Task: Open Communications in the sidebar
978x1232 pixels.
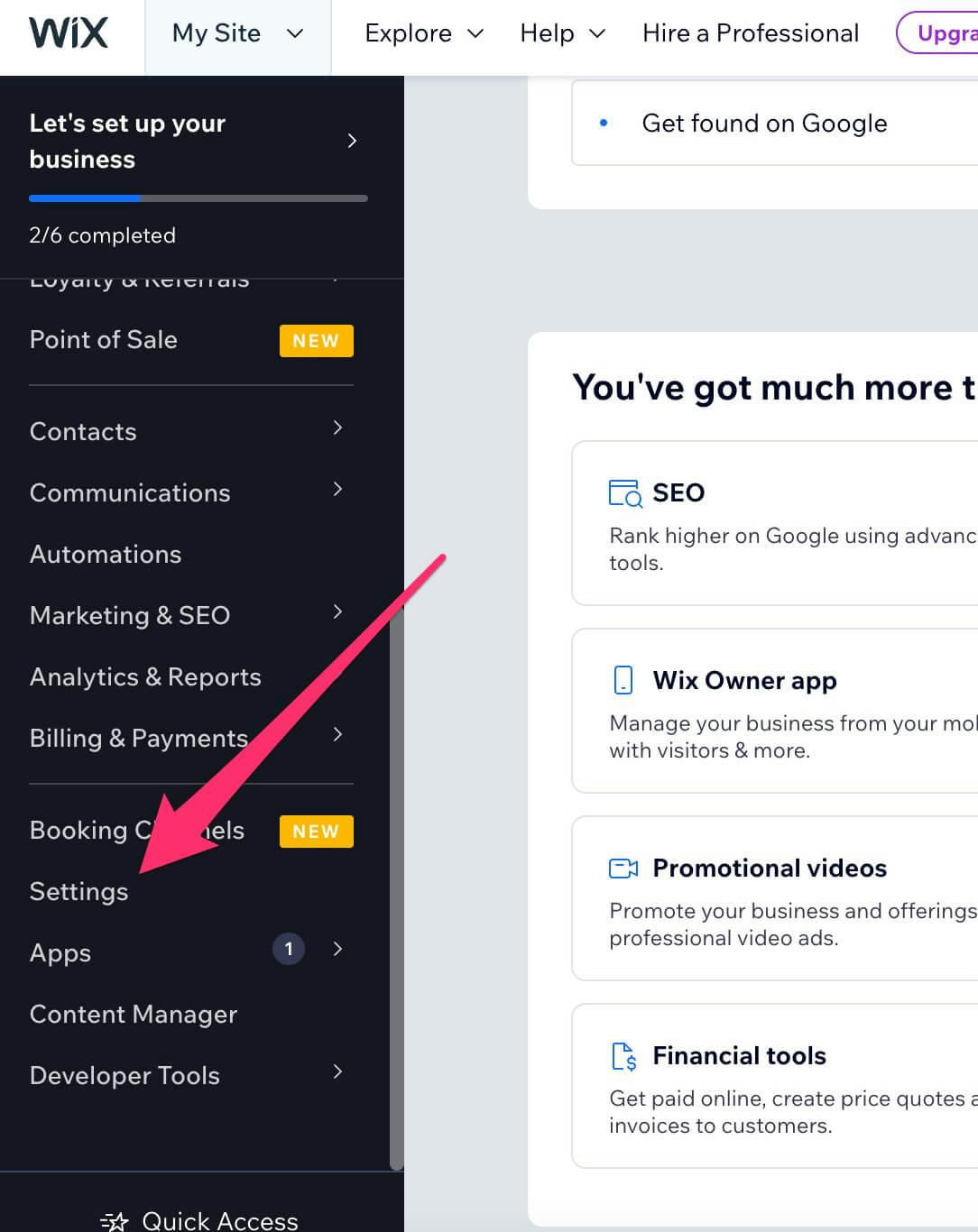Action: pos(130,493)
